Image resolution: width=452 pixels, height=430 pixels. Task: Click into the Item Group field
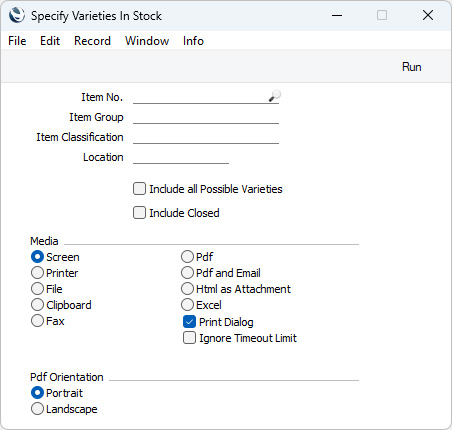click(x=206, y=117)
